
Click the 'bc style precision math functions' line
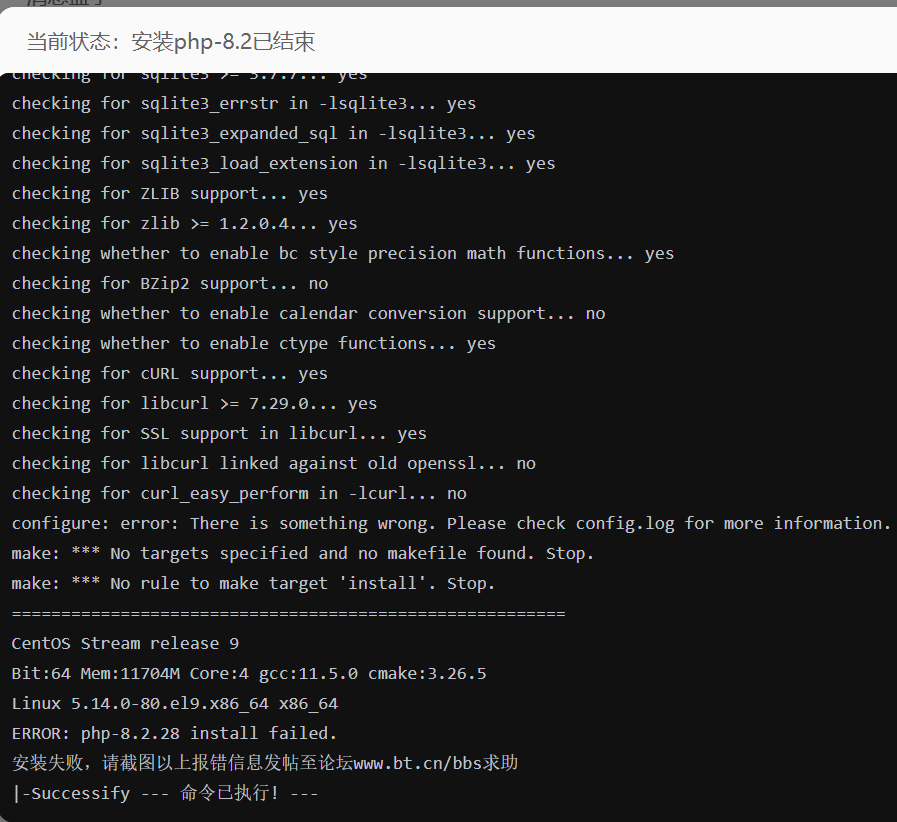pos(342,253)
